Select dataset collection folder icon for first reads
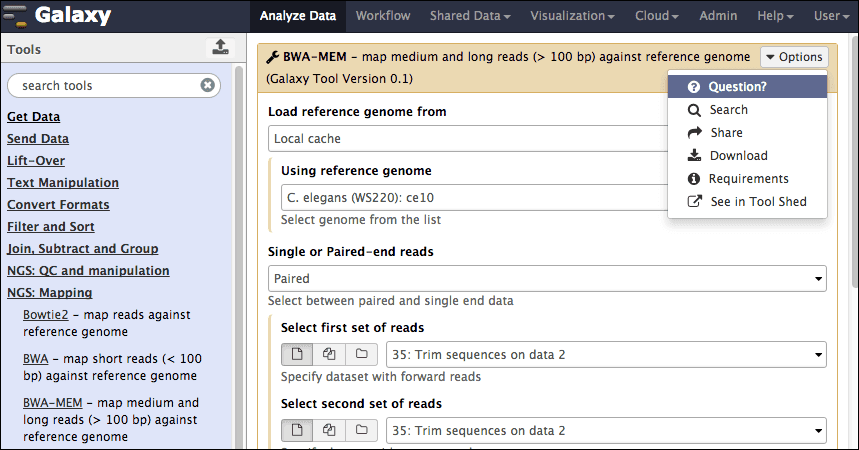The height and width of the screenshot is (450, 859). 362,355
